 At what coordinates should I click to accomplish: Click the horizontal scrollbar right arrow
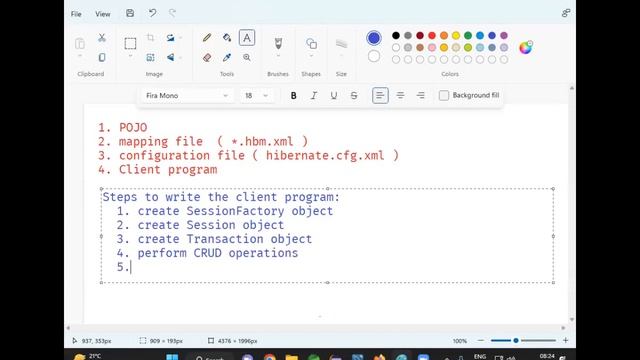pos(563,328)
